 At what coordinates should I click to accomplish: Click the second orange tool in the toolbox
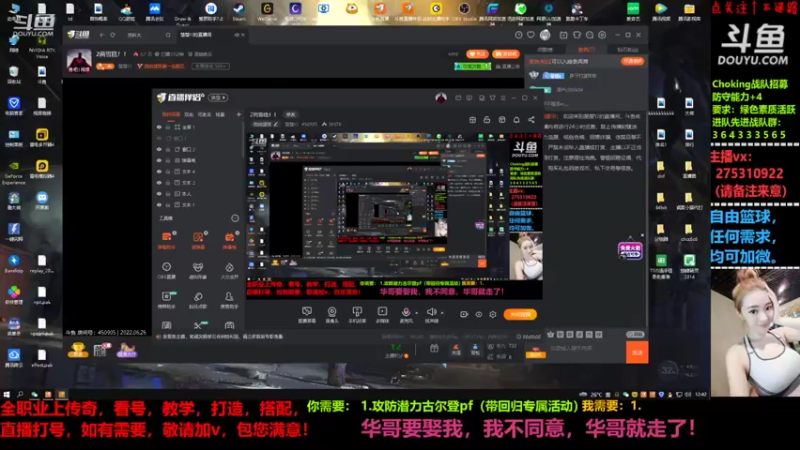click(198, 240)
